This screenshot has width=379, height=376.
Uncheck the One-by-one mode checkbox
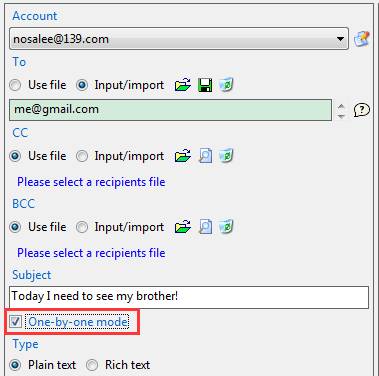coord(15,322)
